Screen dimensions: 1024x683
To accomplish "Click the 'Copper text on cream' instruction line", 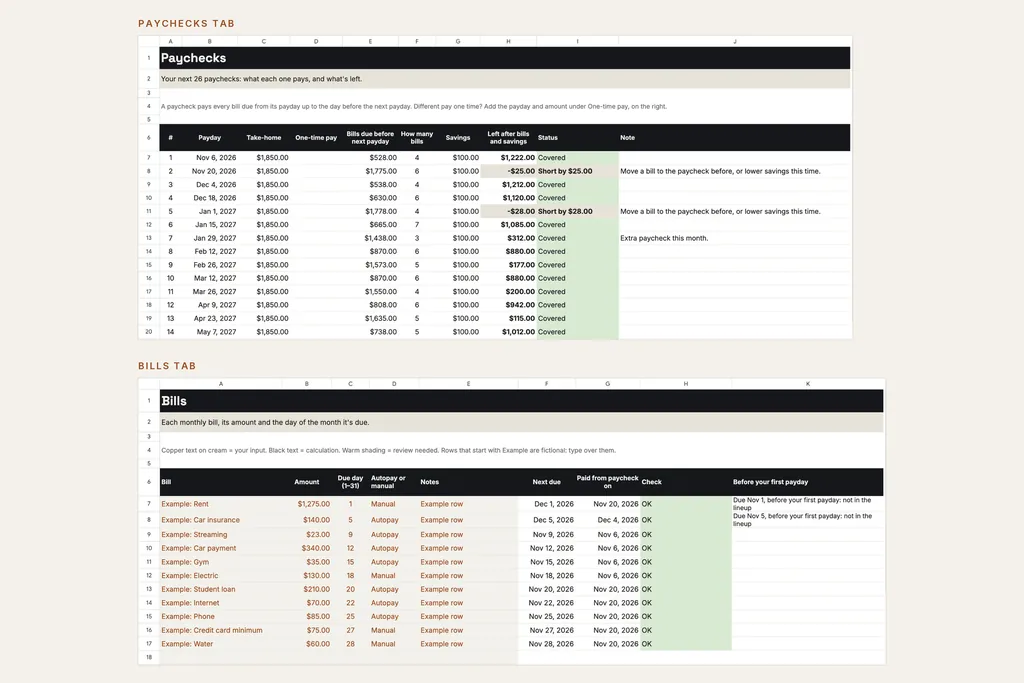I will [x=388, y=451].
